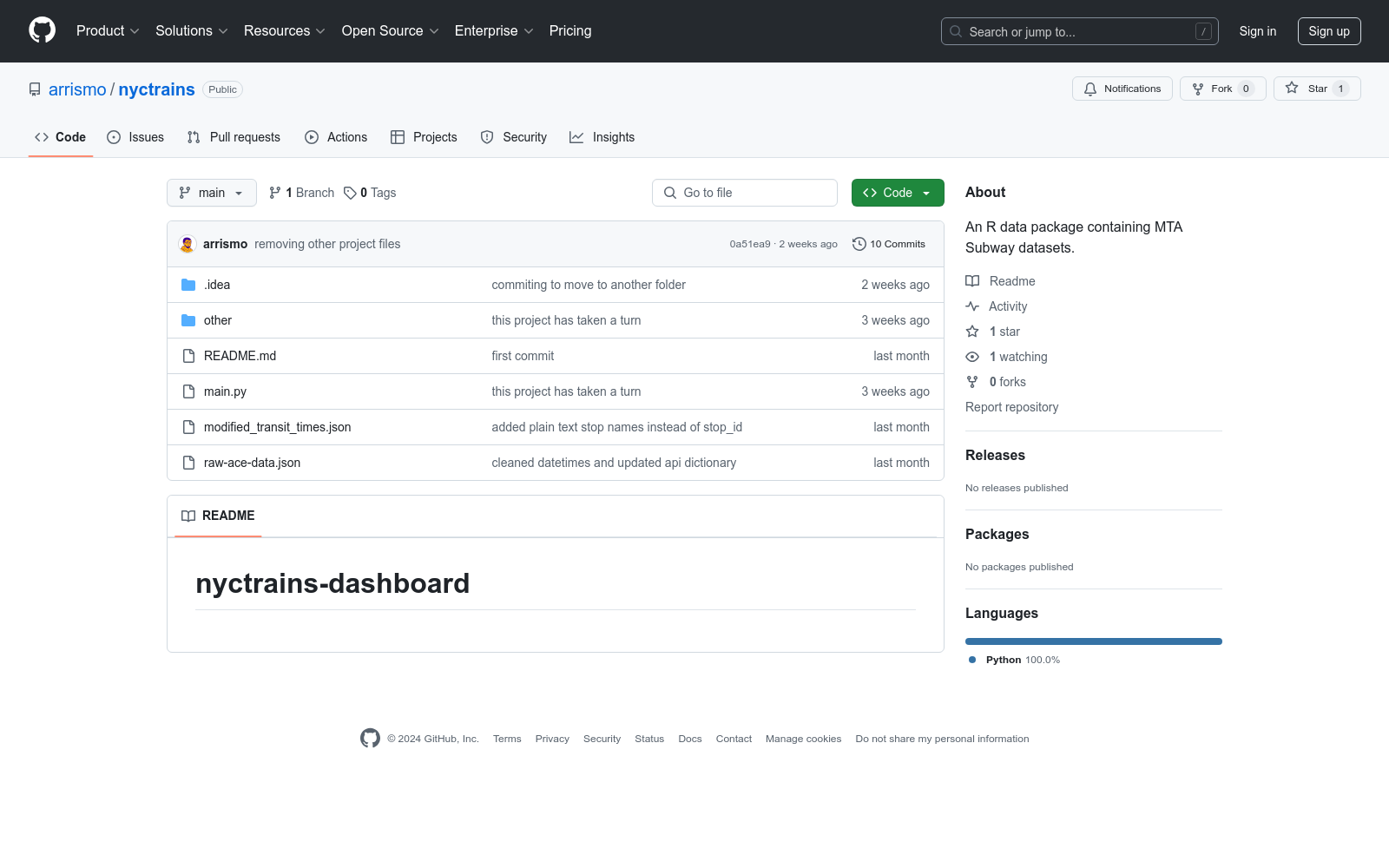This screenshot has height=868, width=1389.
Task: Open the Pull requests tab
Action: (x=234, y=137)
